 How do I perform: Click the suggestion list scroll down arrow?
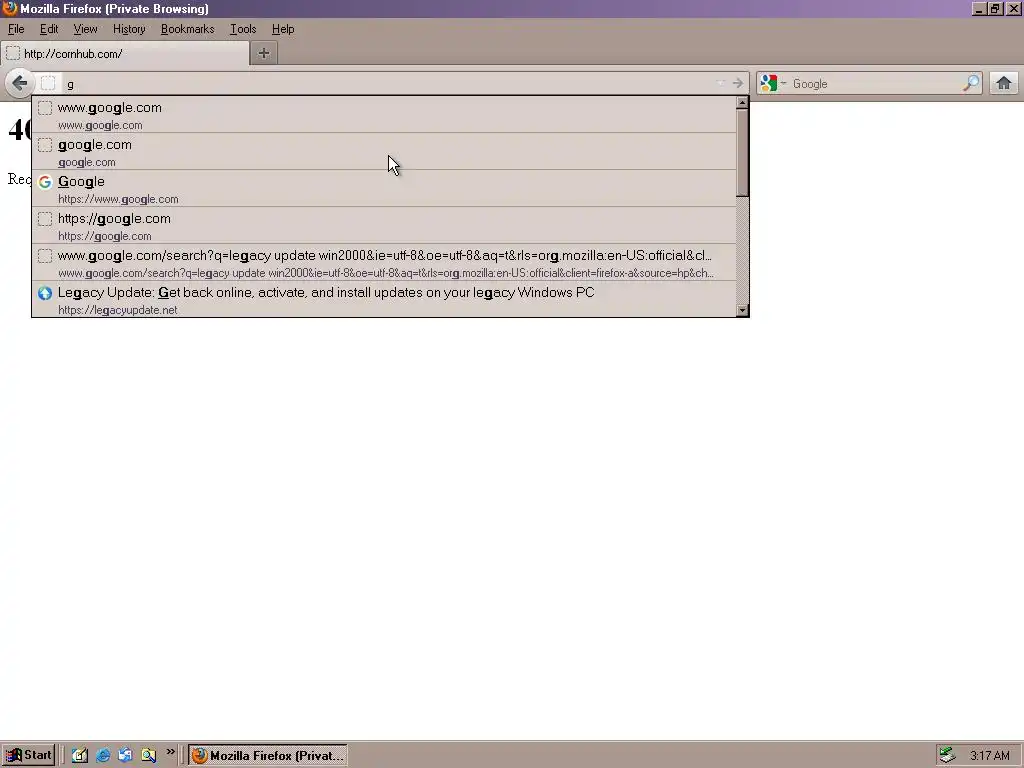point(742,310)
